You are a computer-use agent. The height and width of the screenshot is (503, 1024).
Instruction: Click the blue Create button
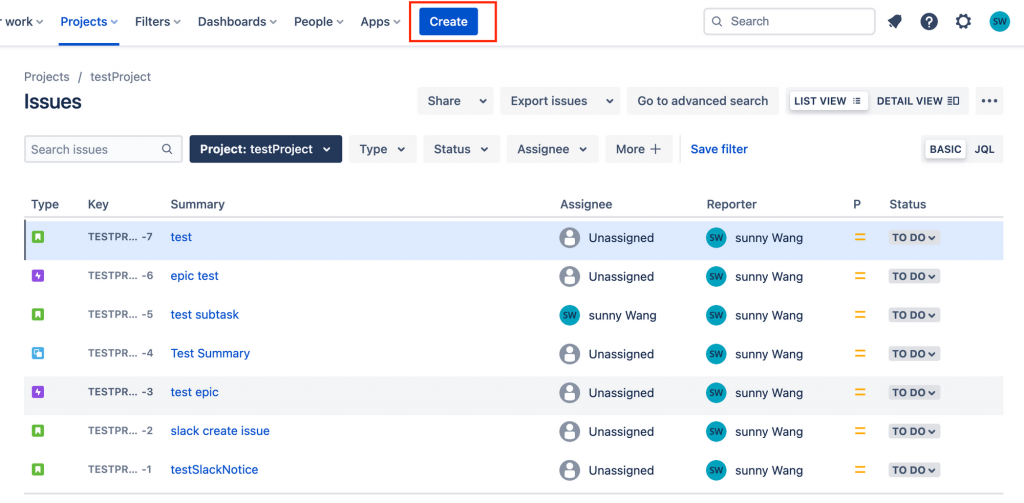pyautogui.click(x=448, y=21)
